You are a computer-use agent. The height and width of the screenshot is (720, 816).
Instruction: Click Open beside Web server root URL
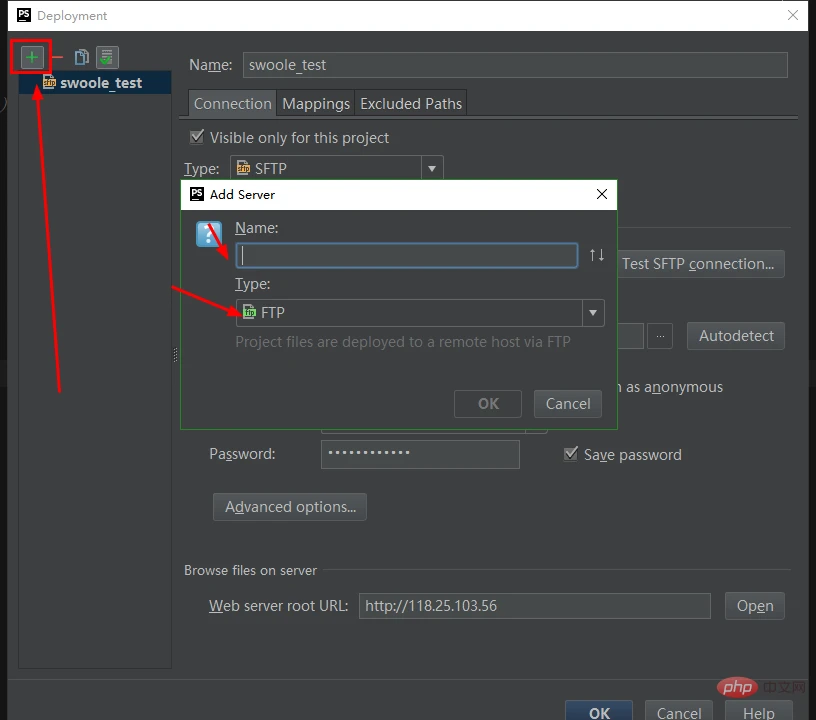click(754, 605)
